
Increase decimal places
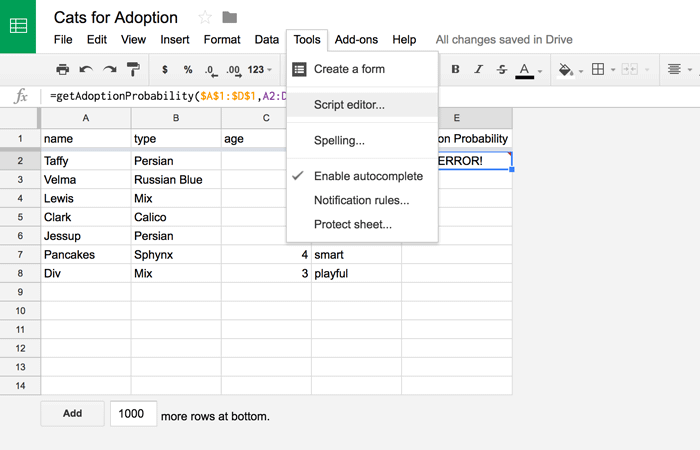(x=233, y=70)
